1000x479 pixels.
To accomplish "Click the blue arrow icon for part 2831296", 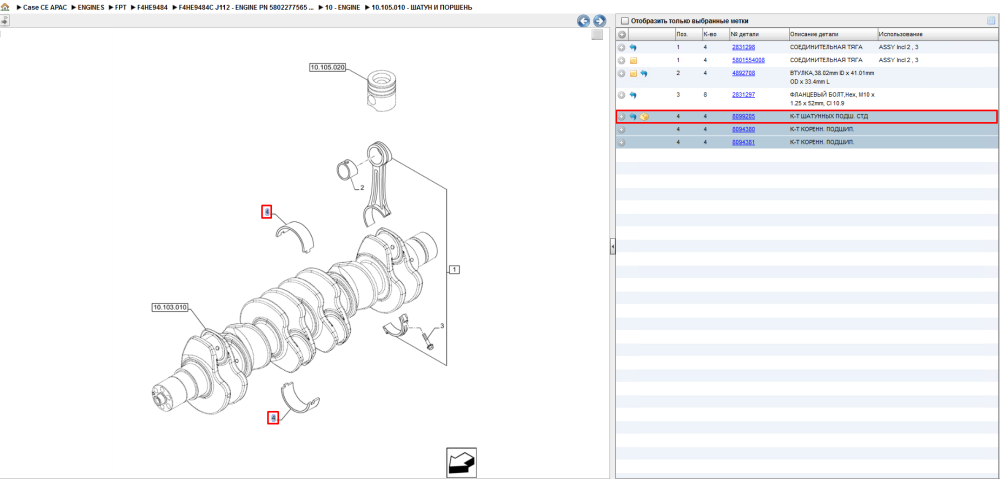I will tap(633, 47).
